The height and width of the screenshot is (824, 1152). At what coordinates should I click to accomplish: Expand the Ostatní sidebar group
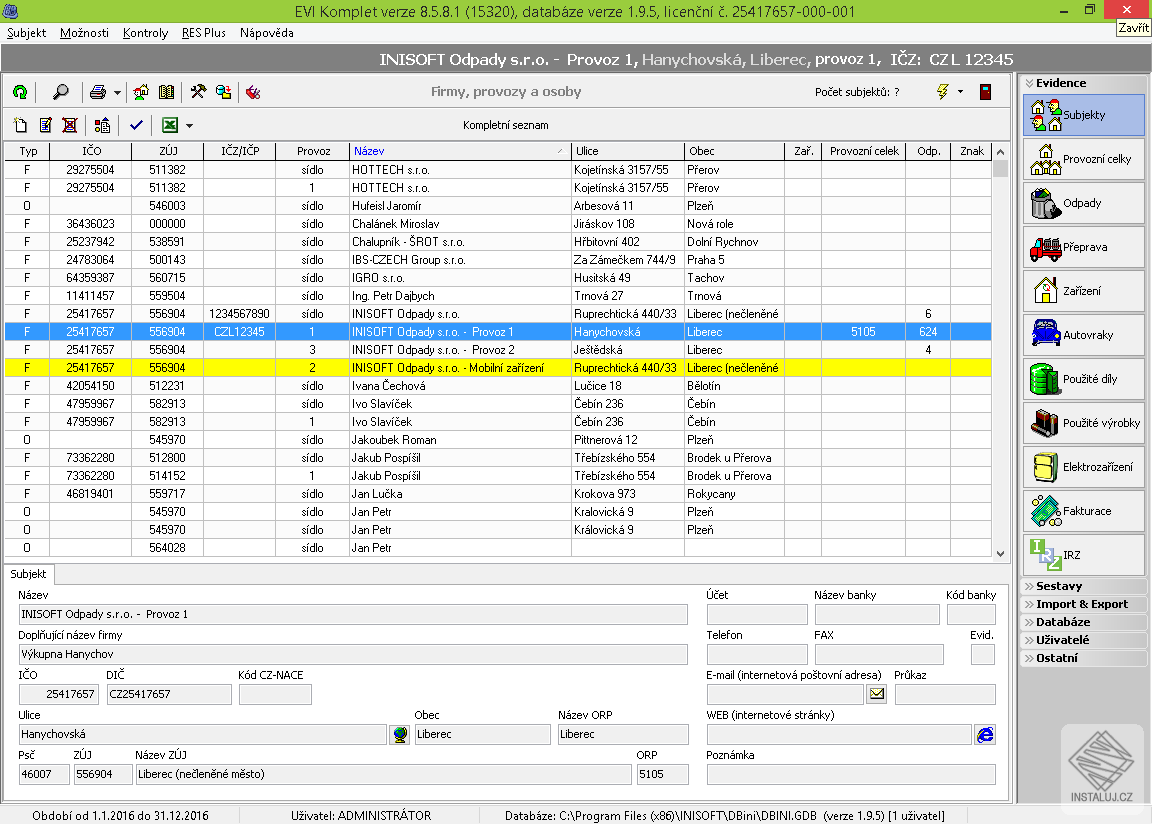(1084, 658)
